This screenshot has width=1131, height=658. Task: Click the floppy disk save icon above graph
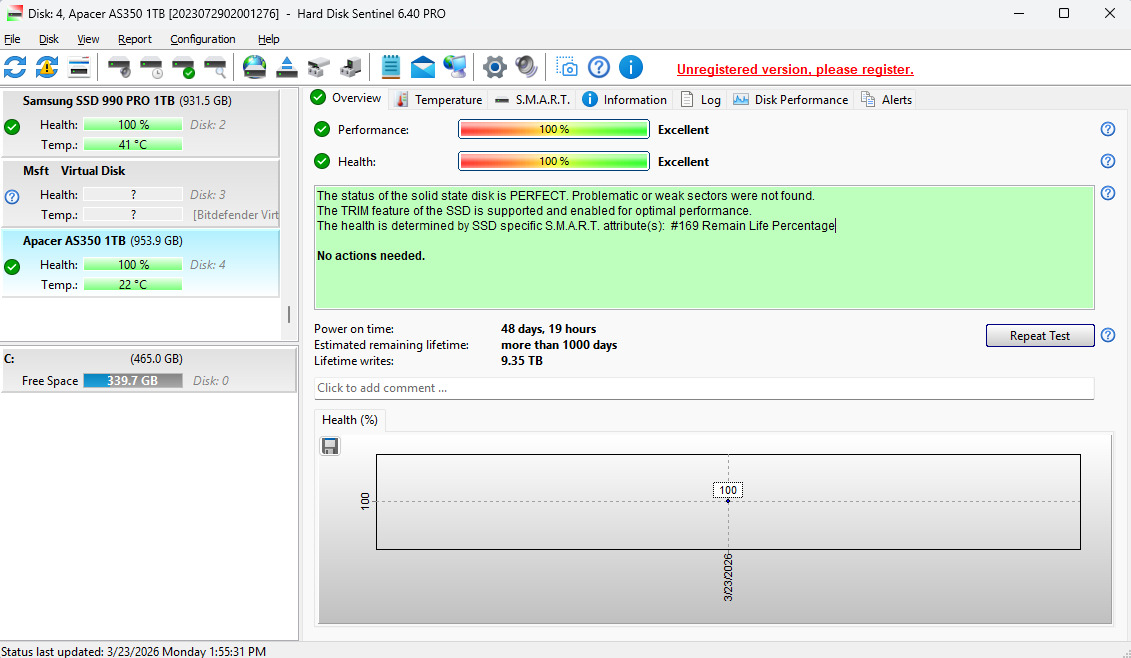pos(330,446)
